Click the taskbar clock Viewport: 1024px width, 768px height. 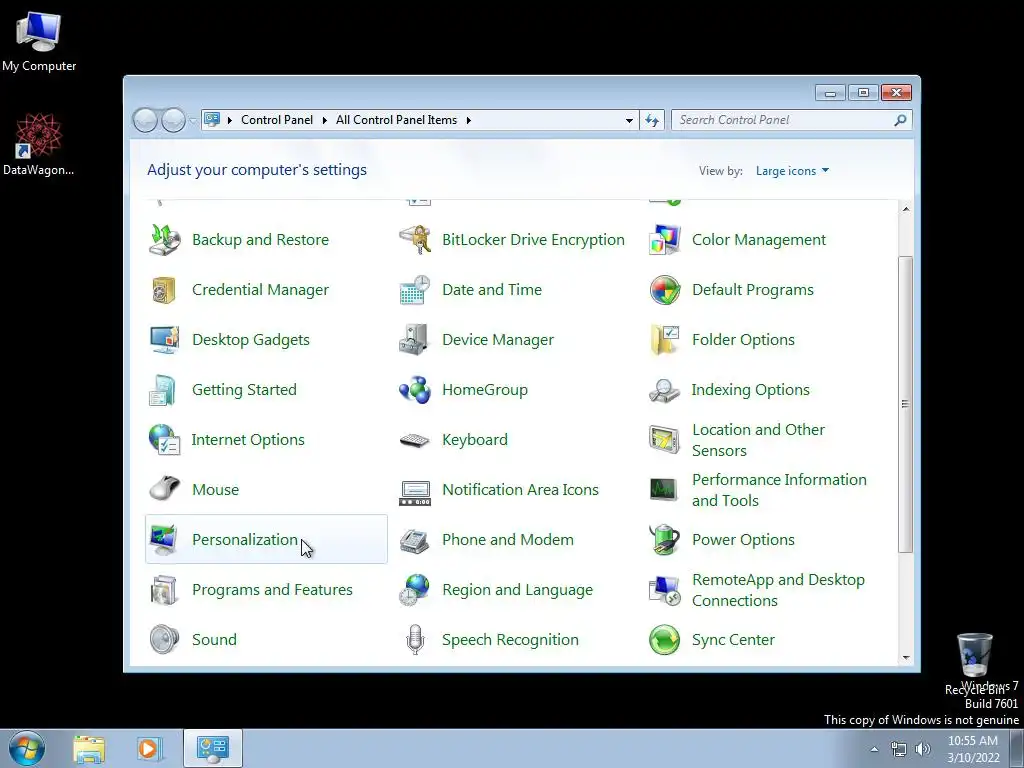pos(973,749)
